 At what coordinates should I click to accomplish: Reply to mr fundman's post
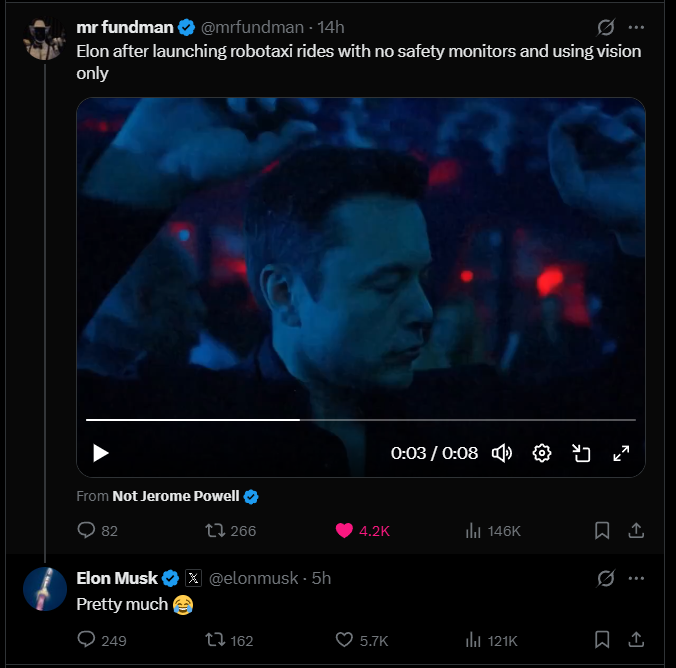tap(86, 531)
